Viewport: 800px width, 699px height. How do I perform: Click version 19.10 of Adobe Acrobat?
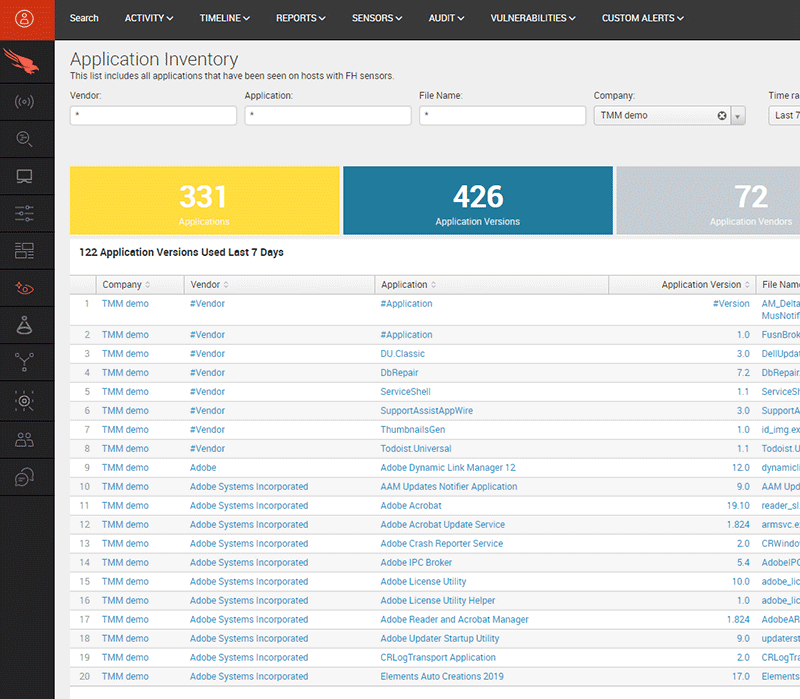(738, 506)
